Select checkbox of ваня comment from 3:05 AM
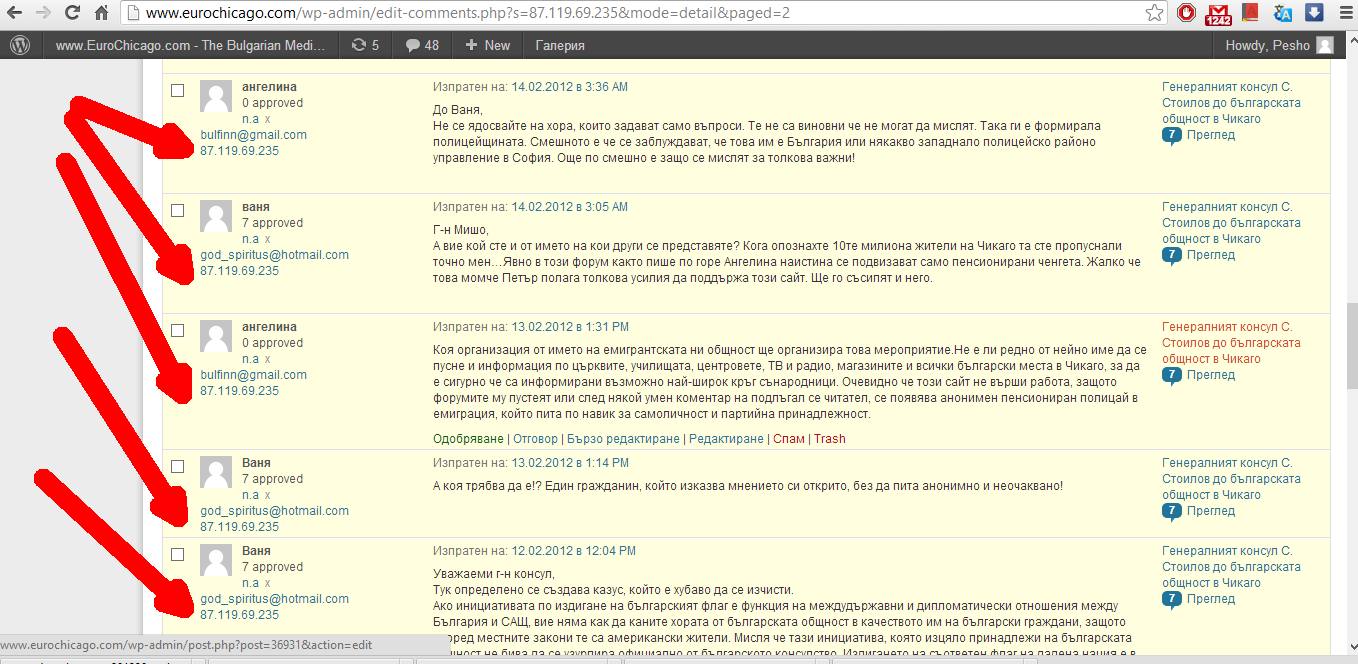Screen dimensions: 1358x664 pos(178,210)
